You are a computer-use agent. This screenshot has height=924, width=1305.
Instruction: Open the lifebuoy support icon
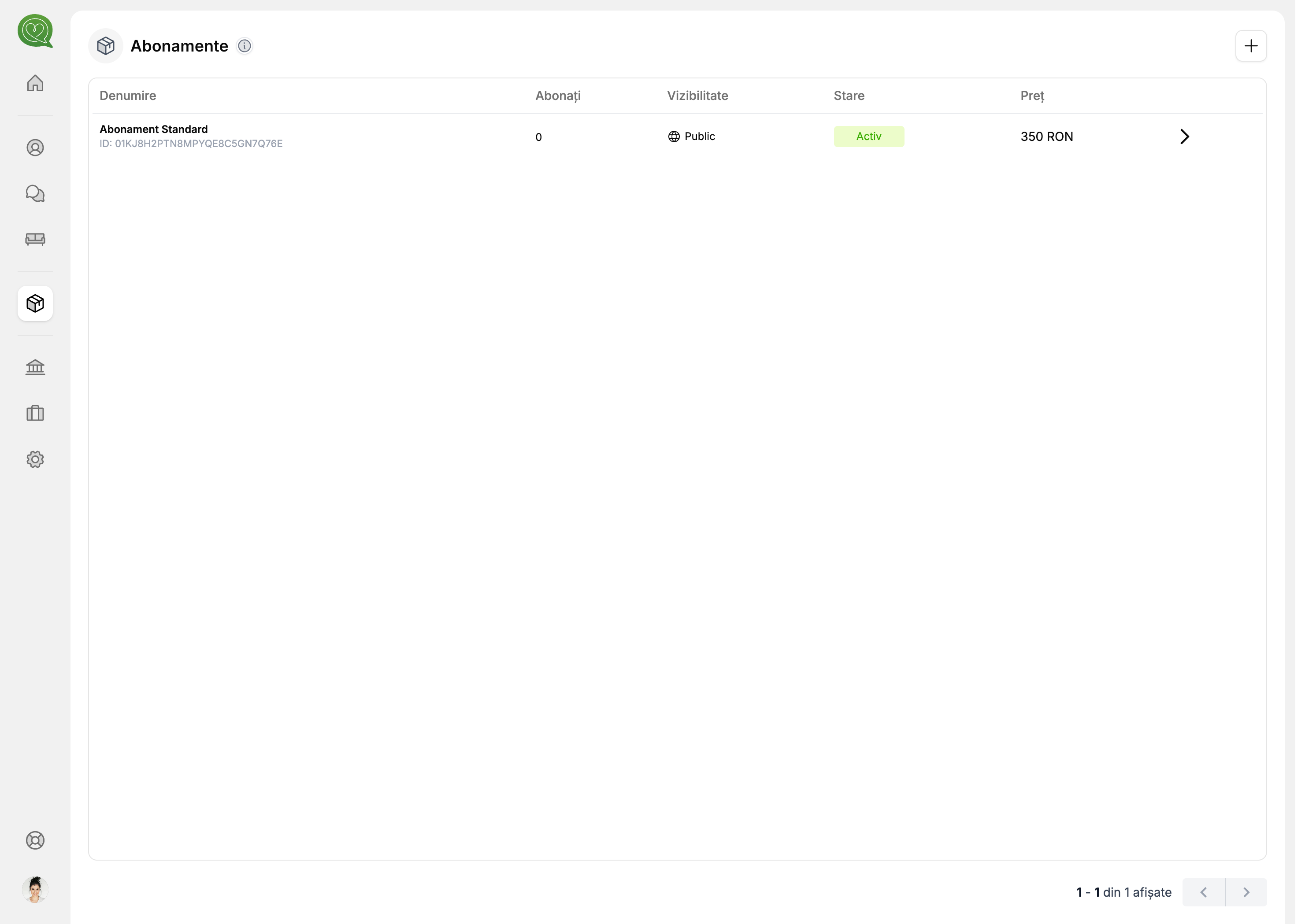click(x=35, y=840)
